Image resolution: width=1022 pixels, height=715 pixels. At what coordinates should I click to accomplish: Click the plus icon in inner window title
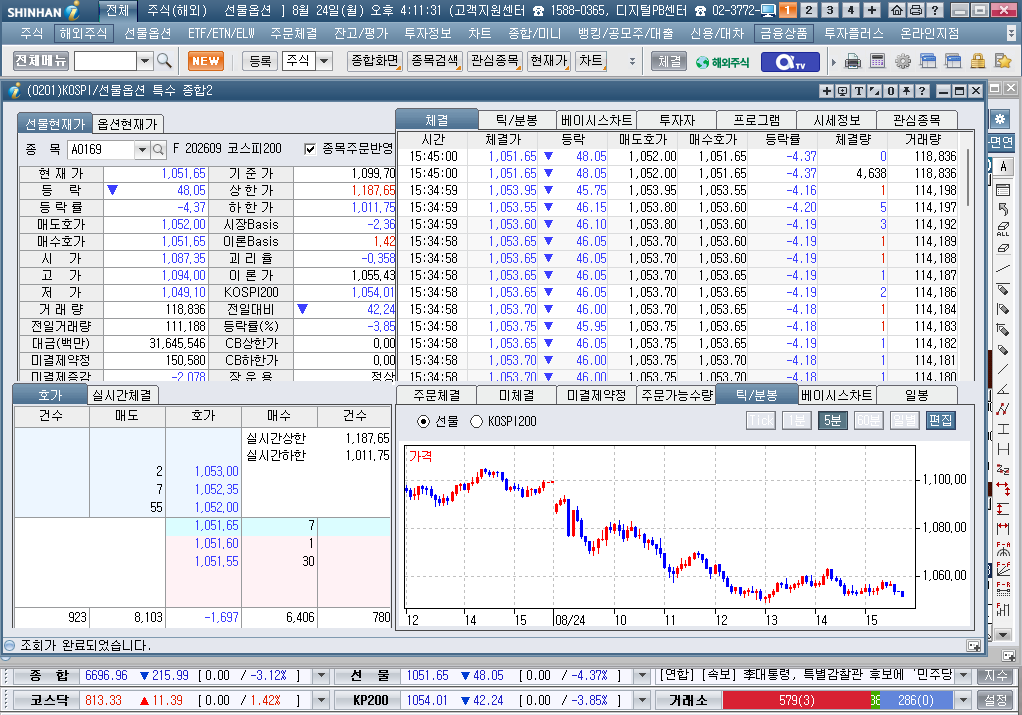[x=826, y=91]
